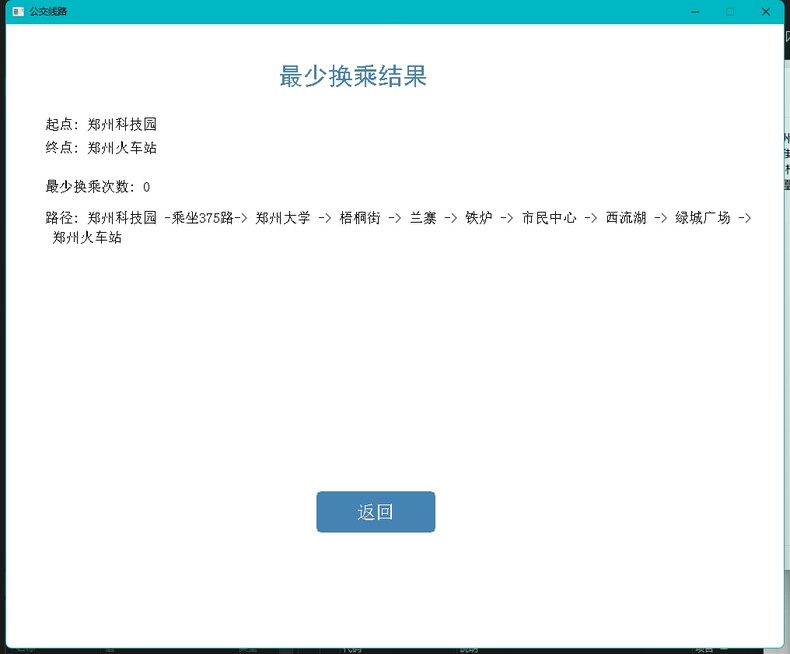Close the 公交线路 window

(x=765, y=12)
